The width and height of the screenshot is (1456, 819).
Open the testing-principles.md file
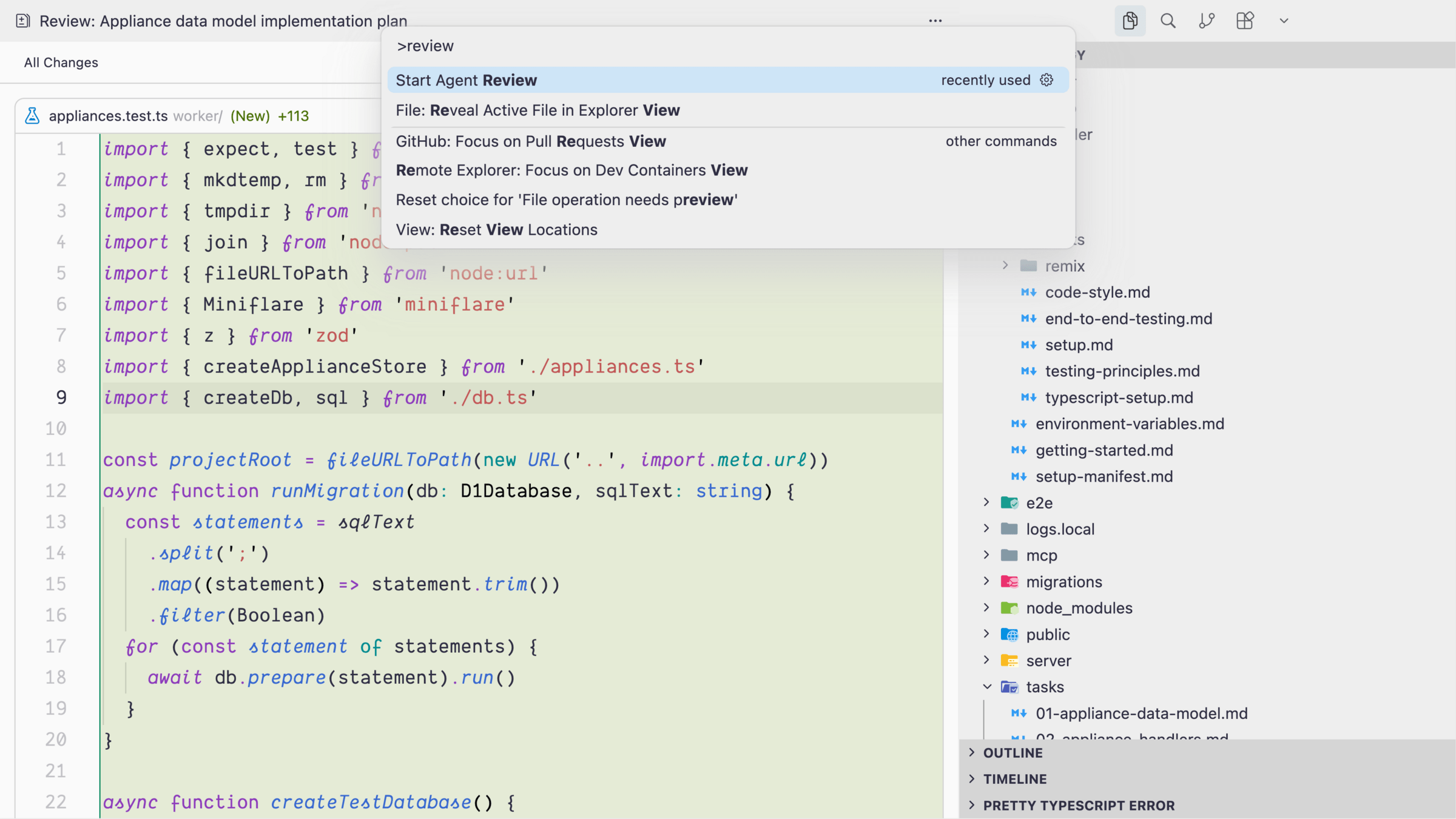1122,371
